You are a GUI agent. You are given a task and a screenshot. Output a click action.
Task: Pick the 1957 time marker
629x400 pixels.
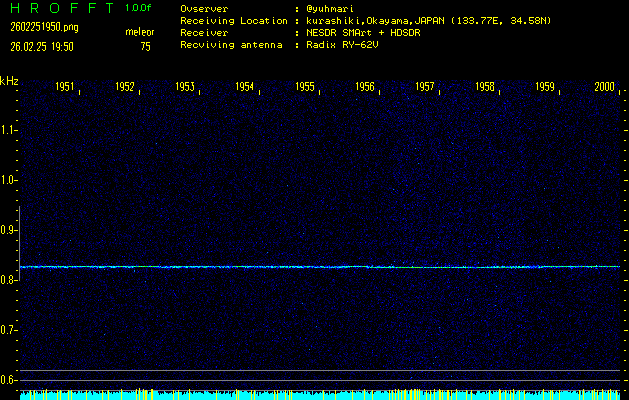pyautogui.click(x=425, y=88)
